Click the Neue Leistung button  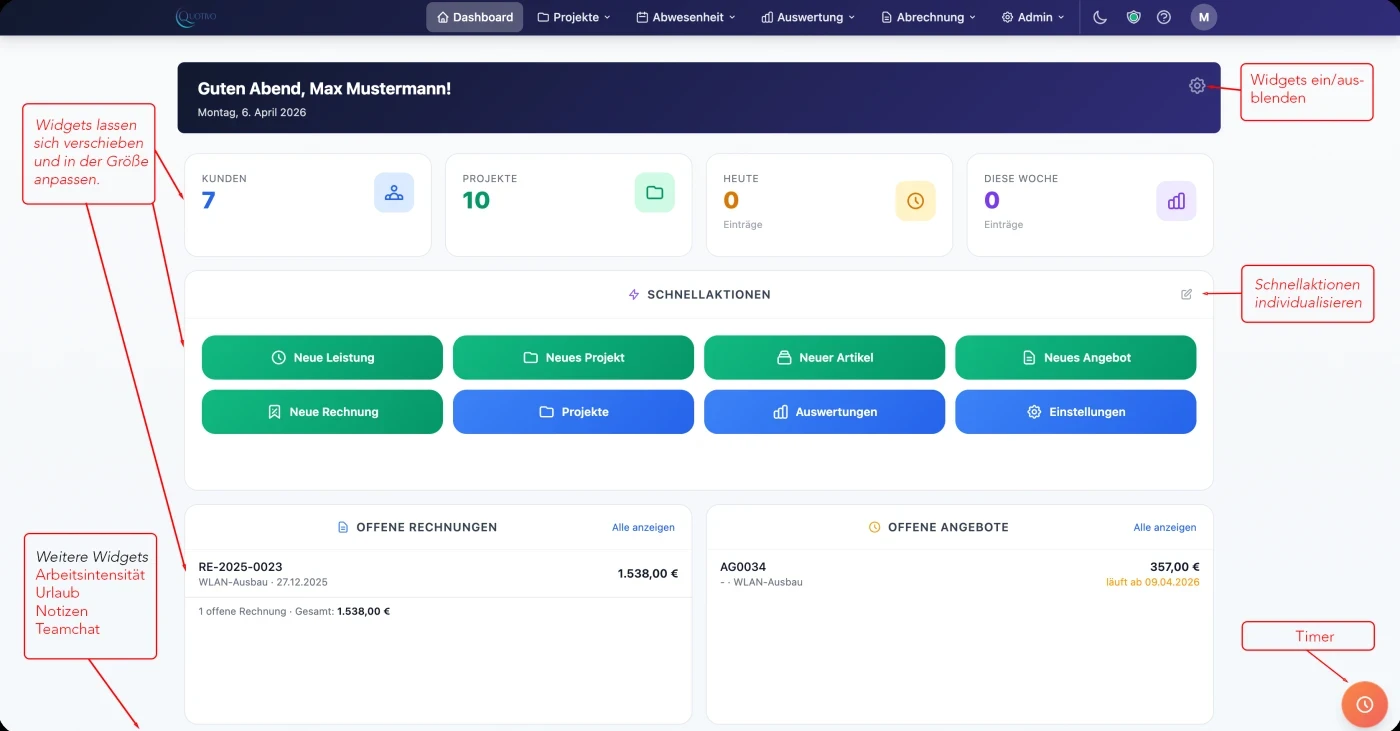click(x=322, y=357)
